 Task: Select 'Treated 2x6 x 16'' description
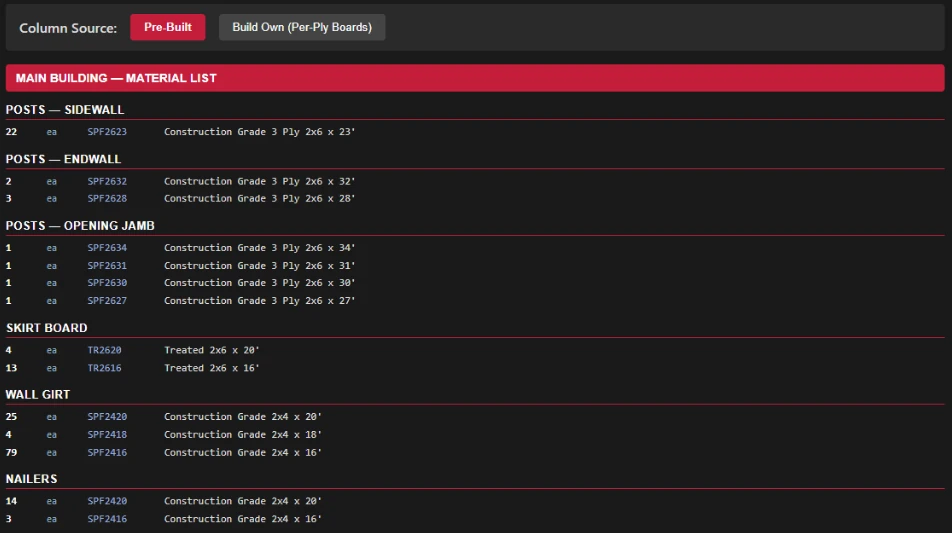(211, 368)
